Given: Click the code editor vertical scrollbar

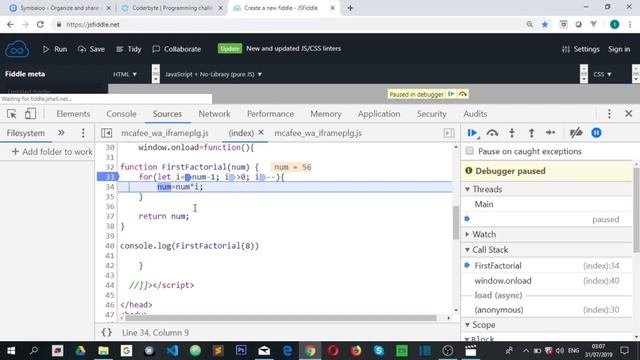Looking at the screenshot, I should tap(456, 223).
